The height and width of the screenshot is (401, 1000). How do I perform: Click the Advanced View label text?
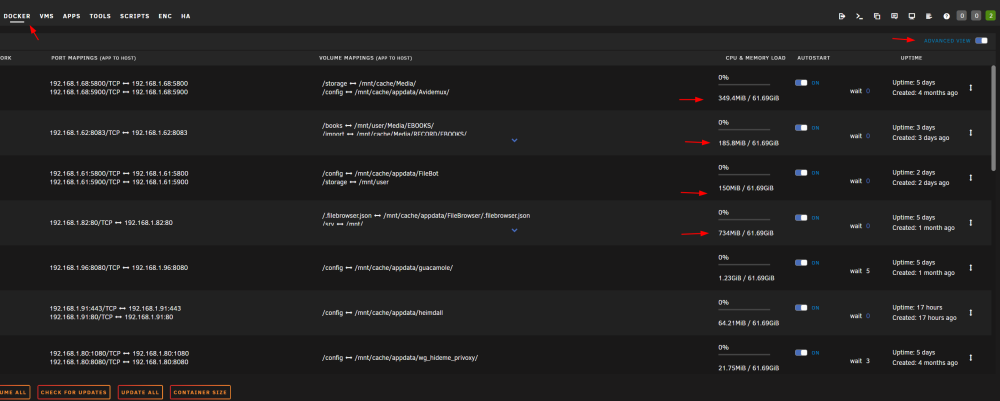(947, 41)
